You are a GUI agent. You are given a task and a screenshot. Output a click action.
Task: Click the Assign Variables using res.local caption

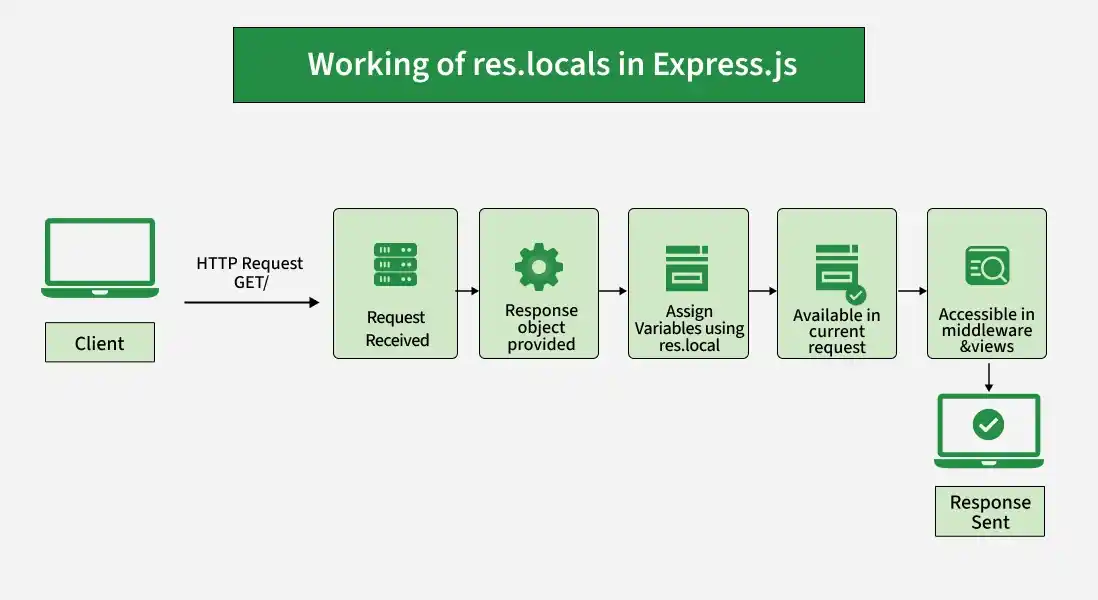point(689,328)
